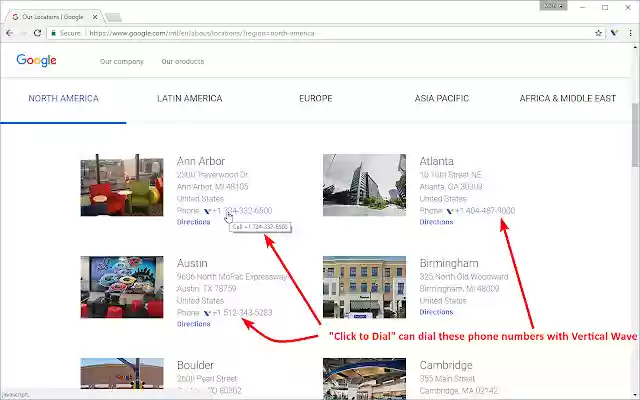The image size is (640, 400).
Task: Click the Birmingham heading
Action: [449, 263]
